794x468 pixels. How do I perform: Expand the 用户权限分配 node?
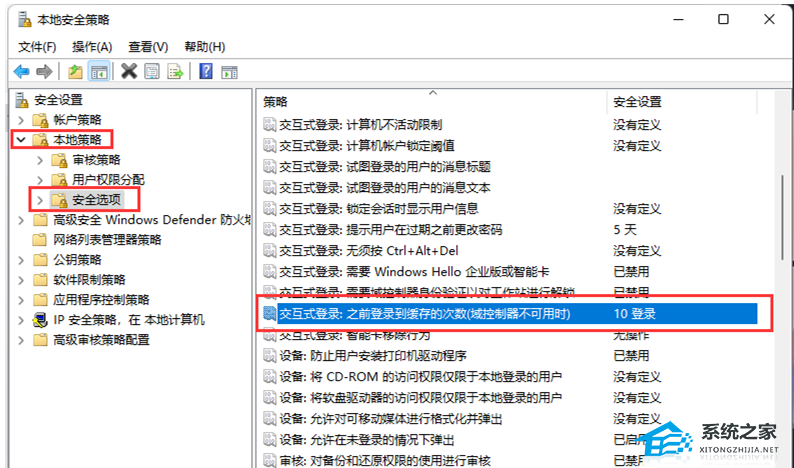point(40,180)
